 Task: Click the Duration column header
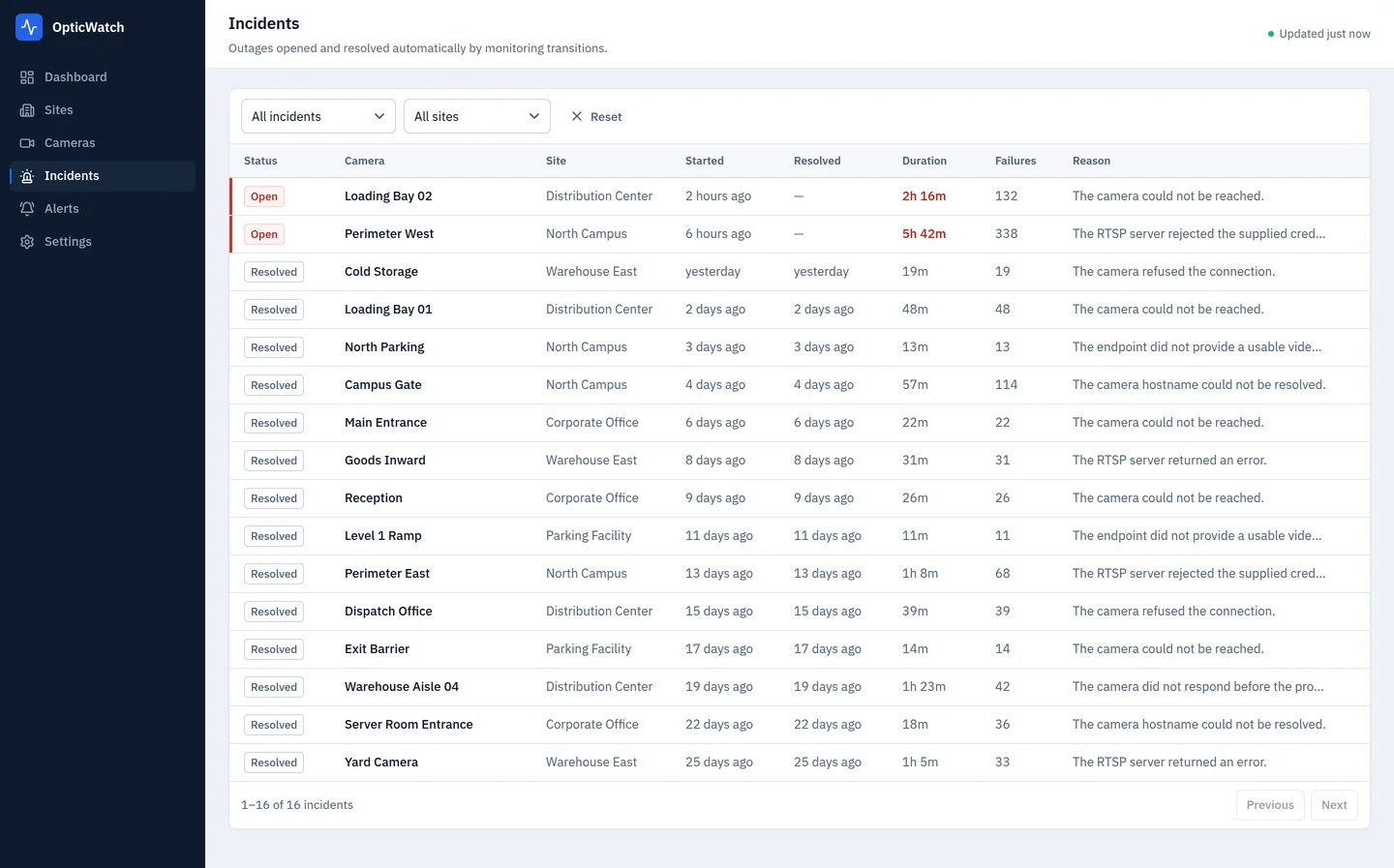tap(924, 161)
